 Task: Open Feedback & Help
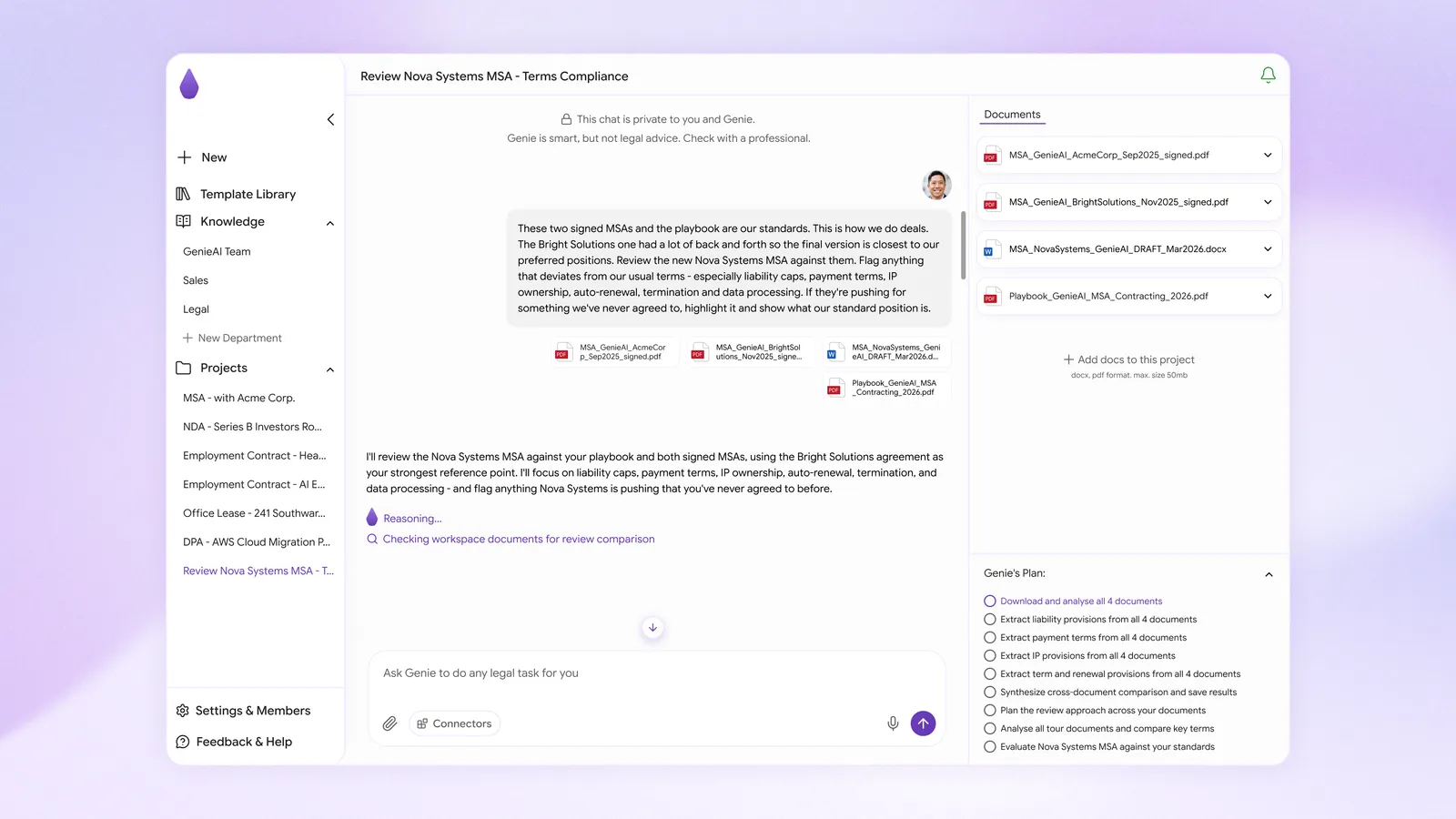pyautogui.click(x=234, y=742)
